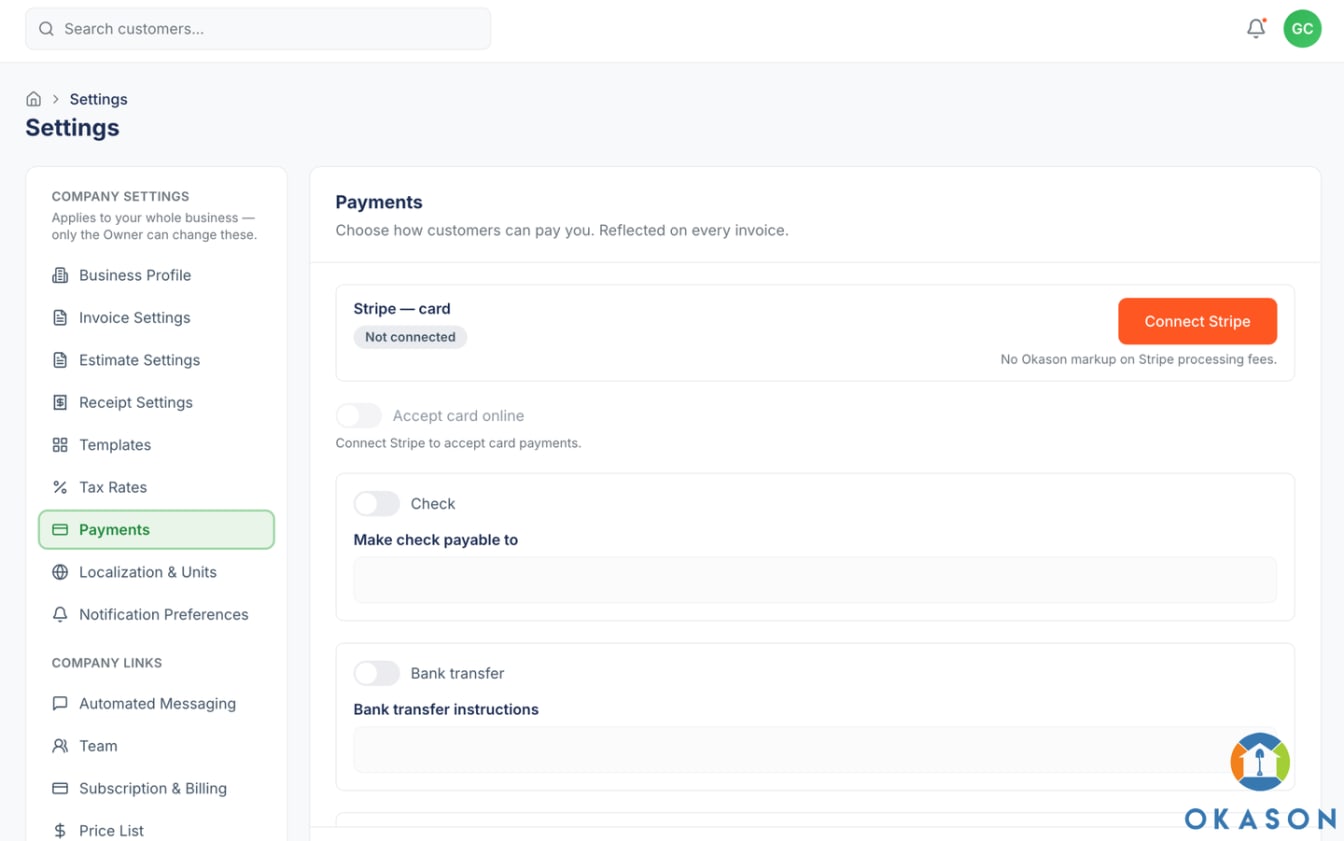Click the Notification Preferences bell icon

pyautogui.click(x=60, y=614)
